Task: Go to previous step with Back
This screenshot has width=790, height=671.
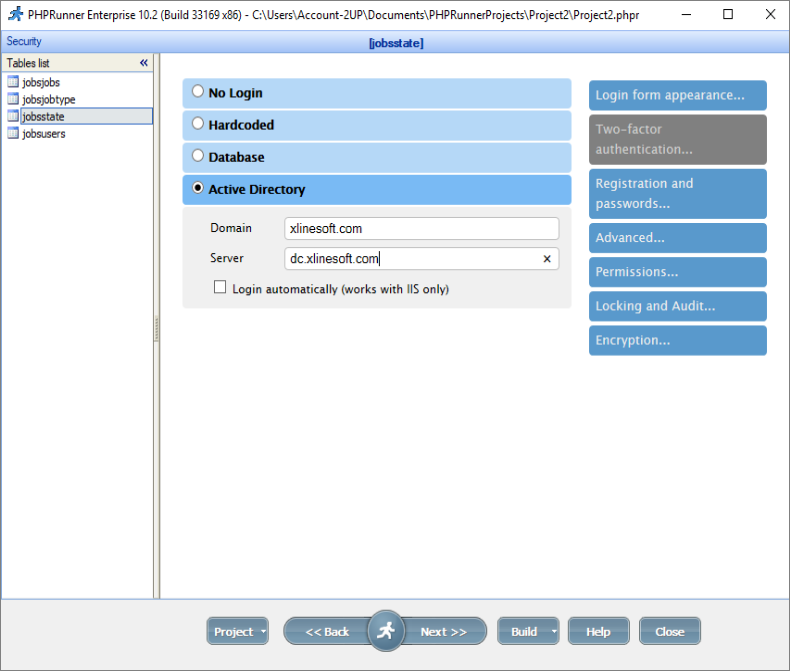Action: tap(327, 631)
